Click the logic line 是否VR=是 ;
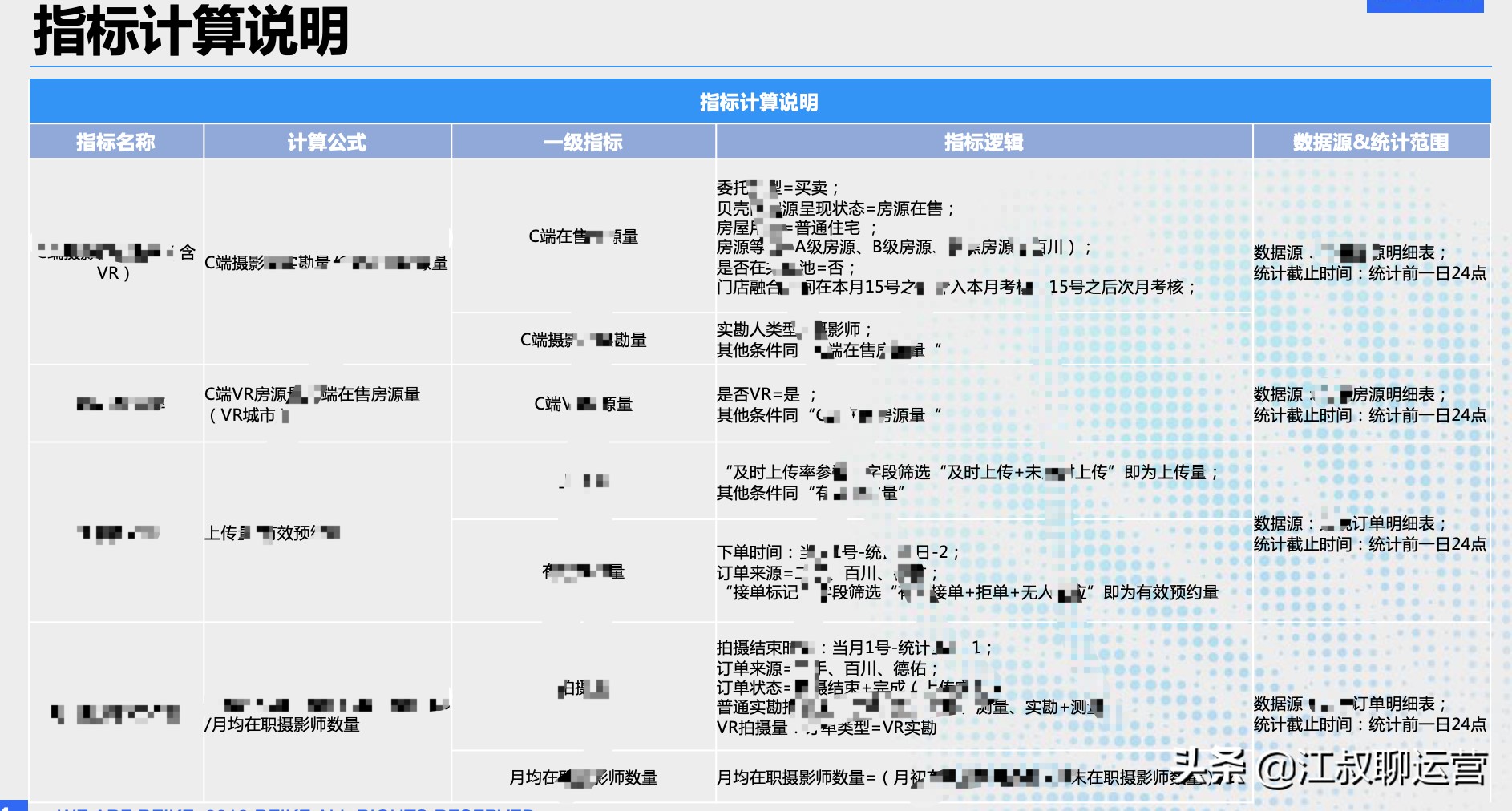This screenshot has width=1512, height=811. 766,394
